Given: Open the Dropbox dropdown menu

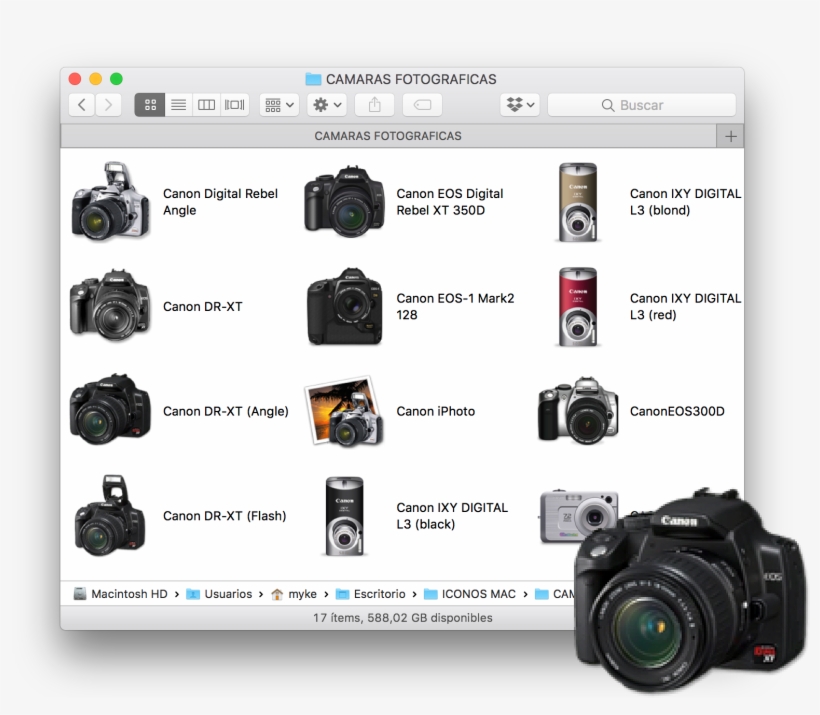Looking at the screenshot, I should point(520,105).
